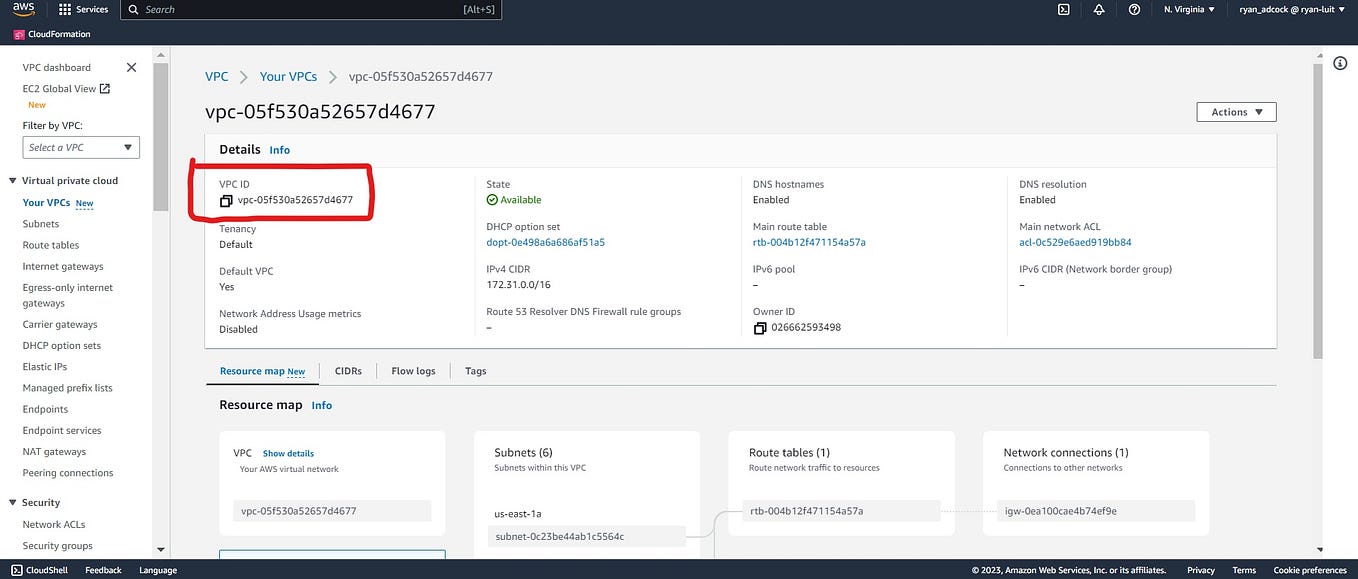The image size is (1358, 579).
Task: Open the N. Virginia region dropdown
Action: coord(1189,9)
